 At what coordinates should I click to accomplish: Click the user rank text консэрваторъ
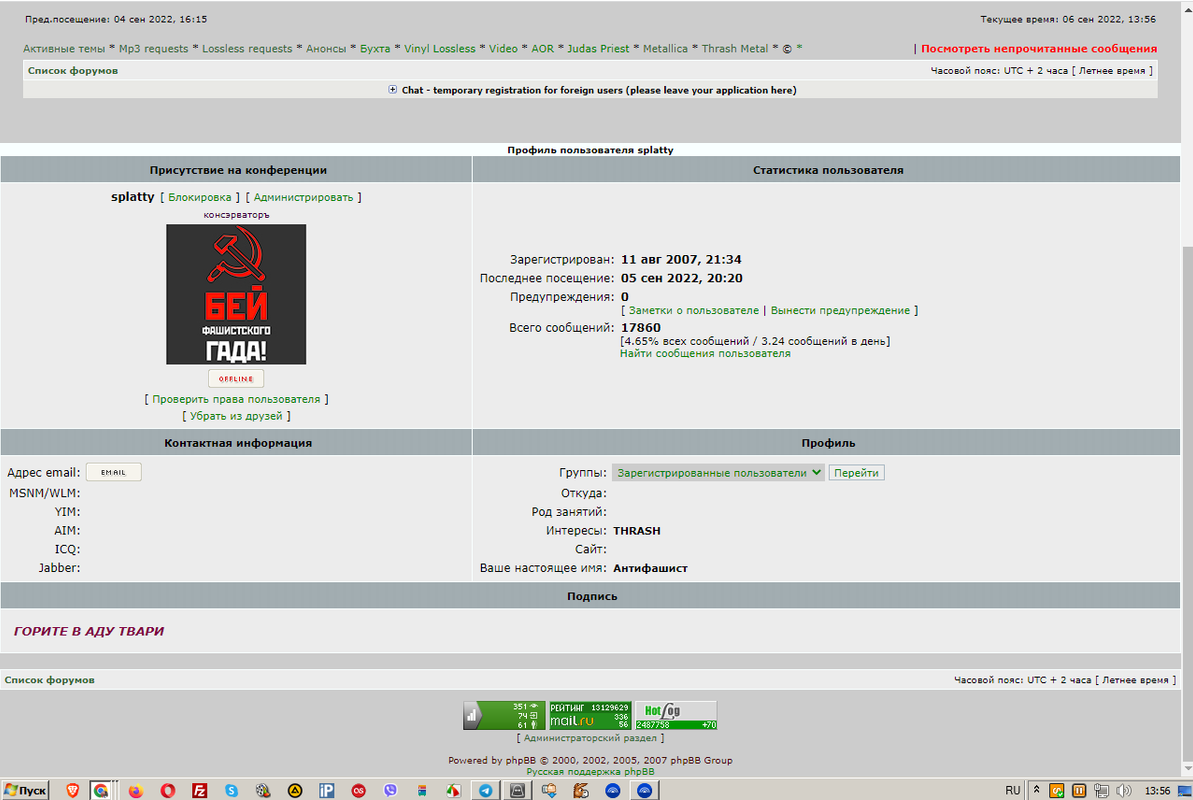pyautogui.click(x=236, y=215)
